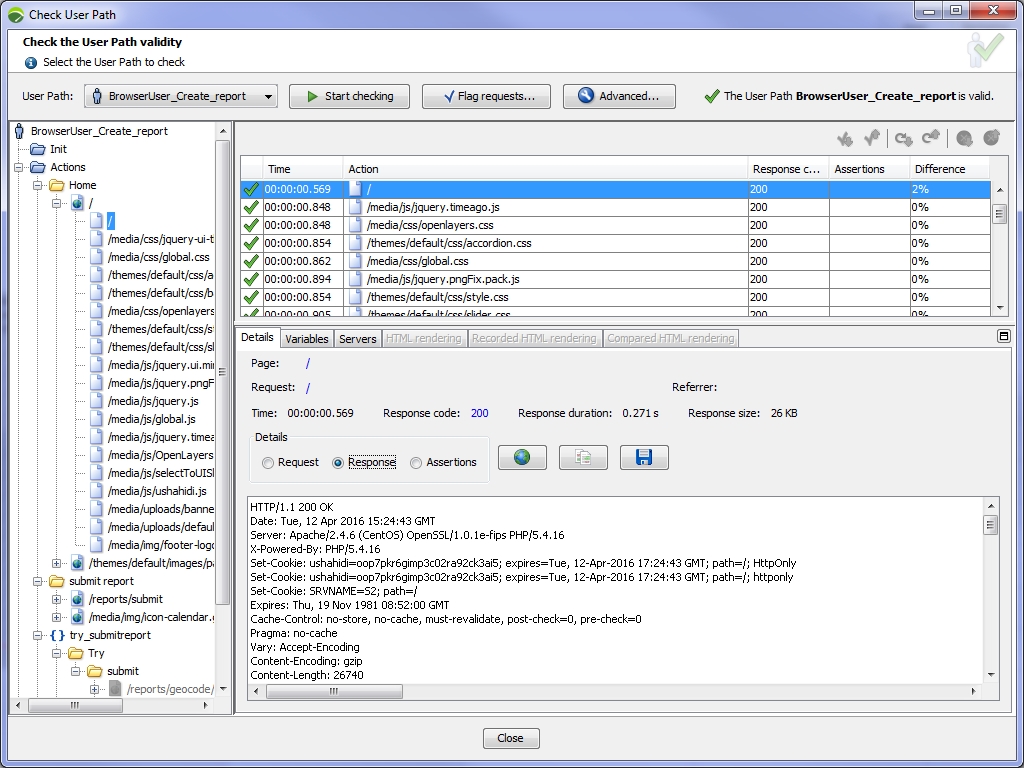Viewport: 1024px width, 768px height.
Task: Save the response using the disk icon
Action: tap(643, 456)
